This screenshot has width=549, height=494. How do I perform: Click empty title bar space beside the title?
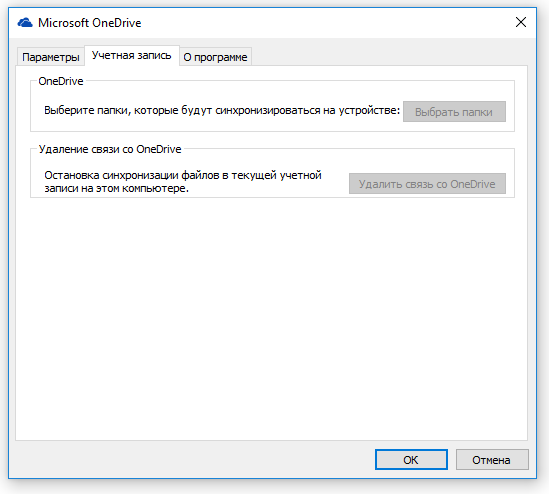tap(326, 23)
